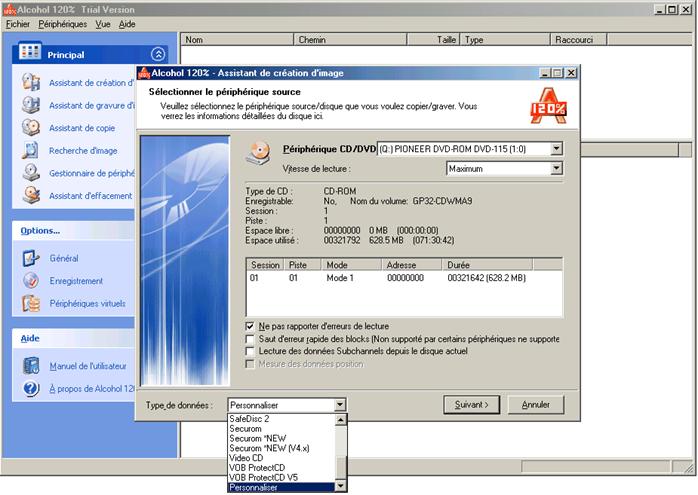The height and width of the screenshot is (495, 698).
Task: Choose VOB ProtectCD in the data type list
Action: click(281, 467)
